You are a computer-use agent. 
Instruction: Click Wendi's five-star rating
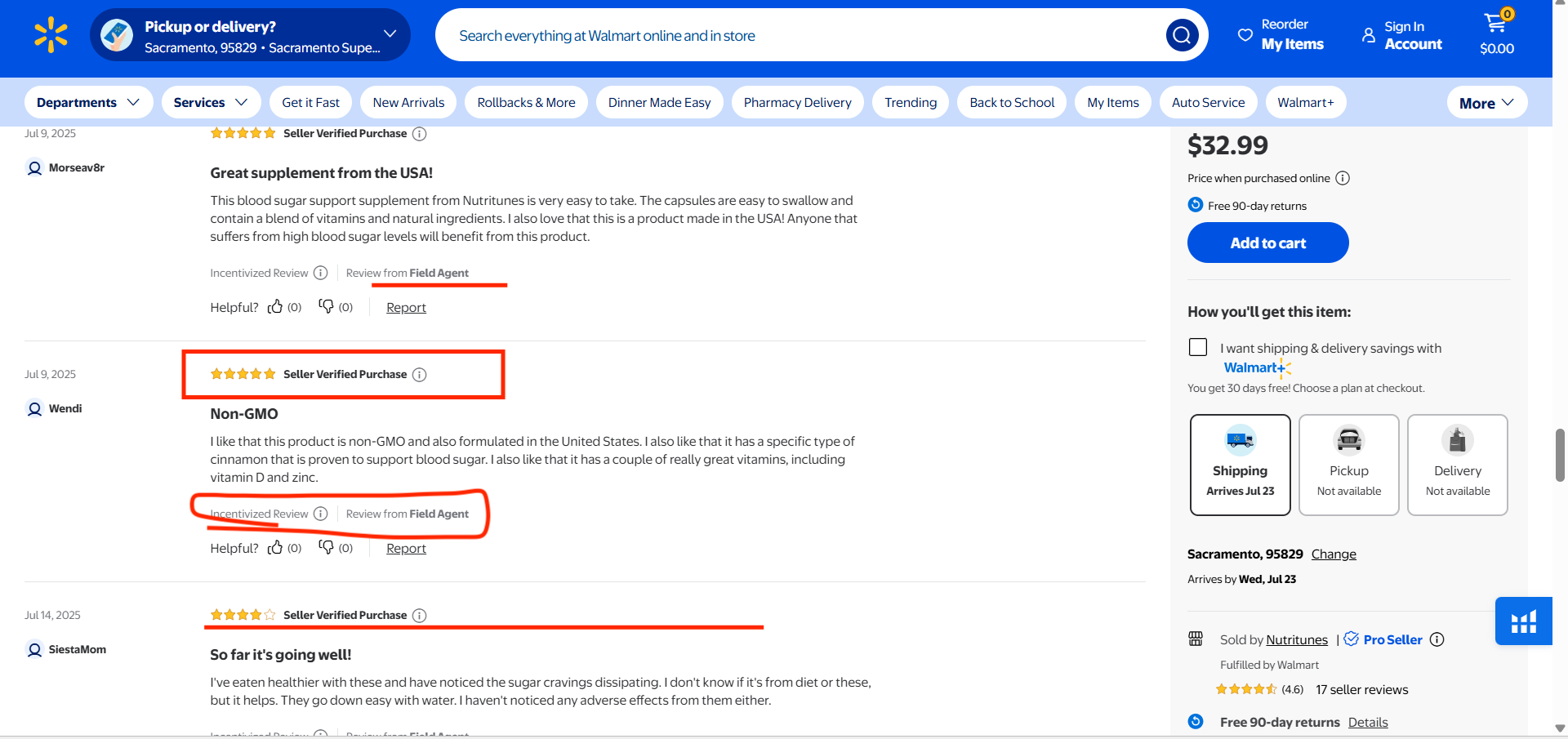pyautogui.click(x=243, y=374)
